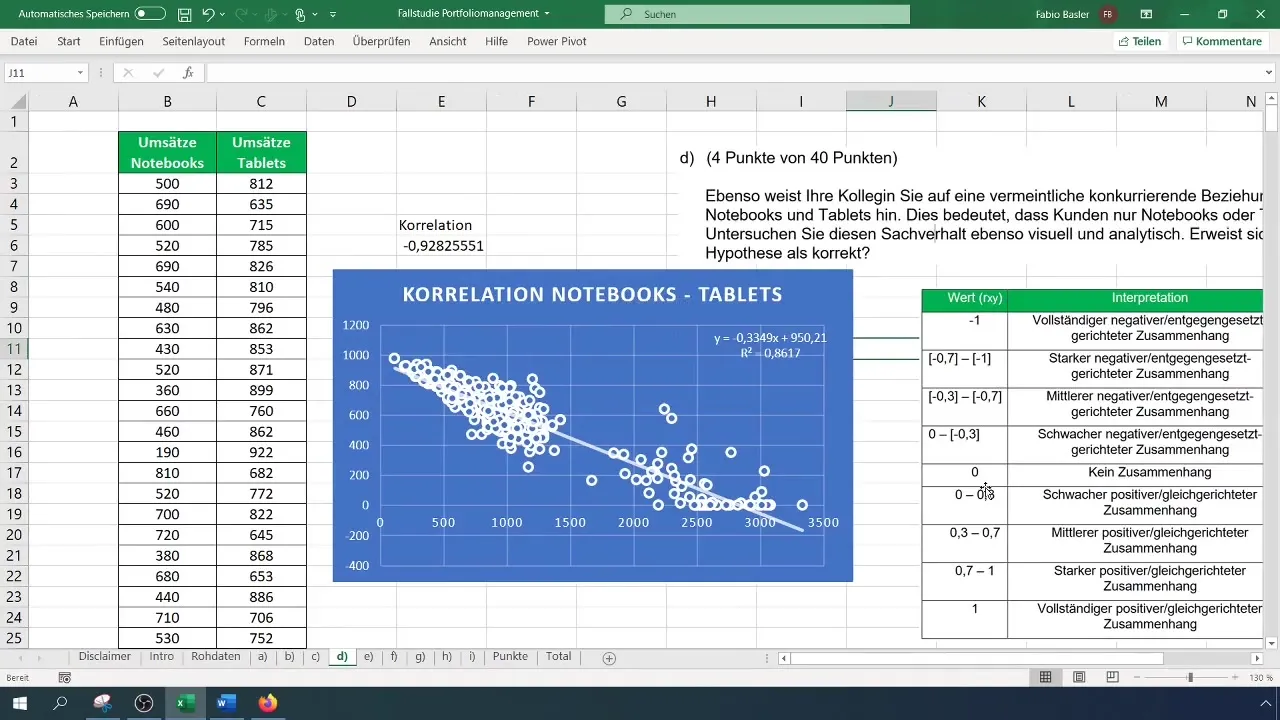Open the Datei menu

pyautogui.click(x=24, y=41)
